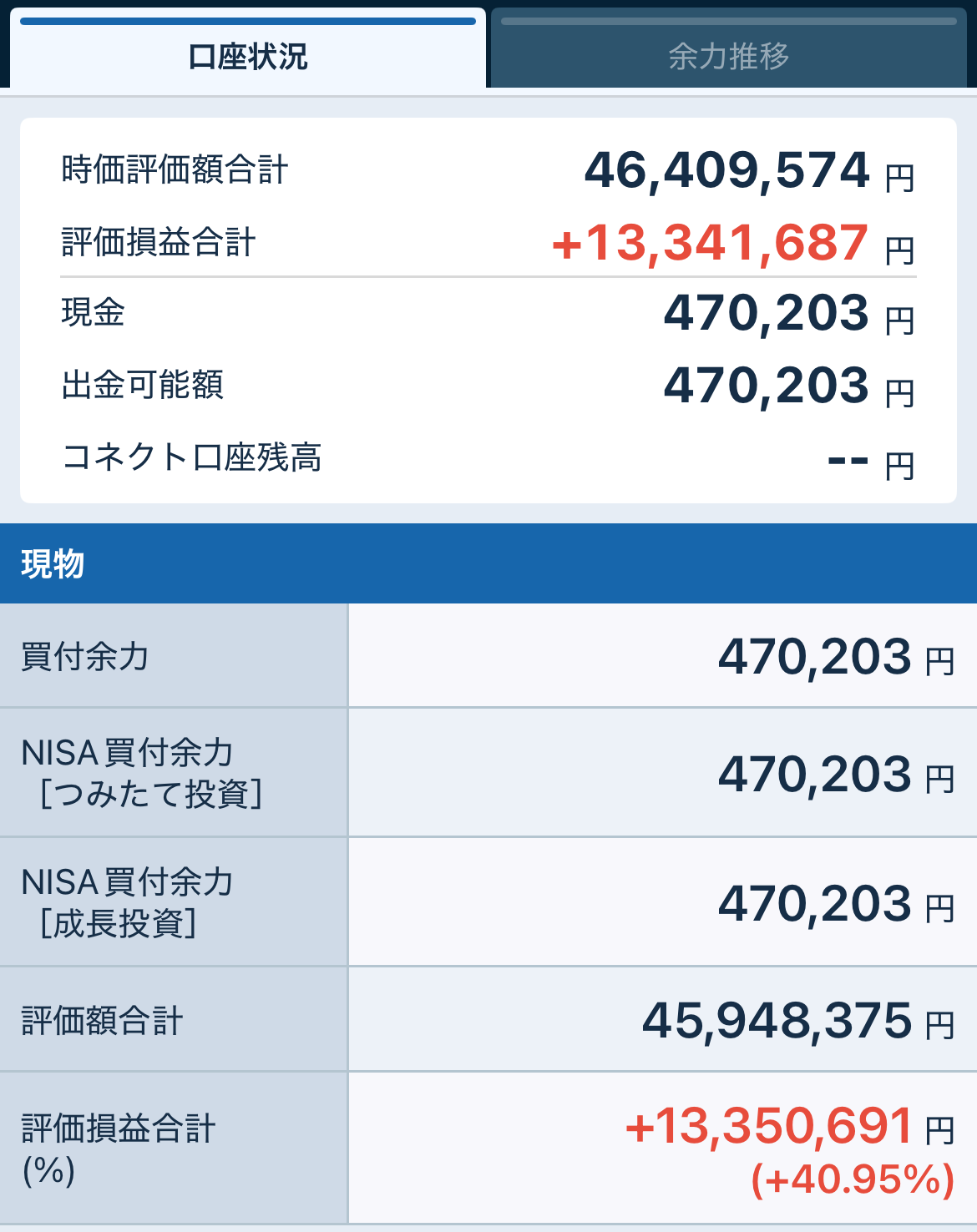The image size is (977, 1232).
Task: Click the 現金 label in the summary card
Action: tap(93, 313)
